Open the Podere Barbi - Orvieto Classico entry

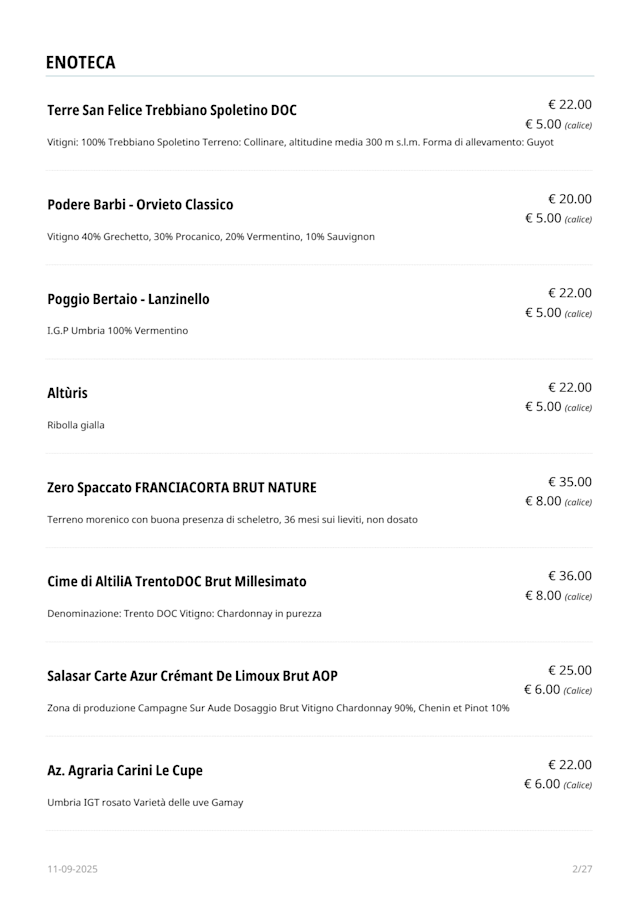[140, 205]
